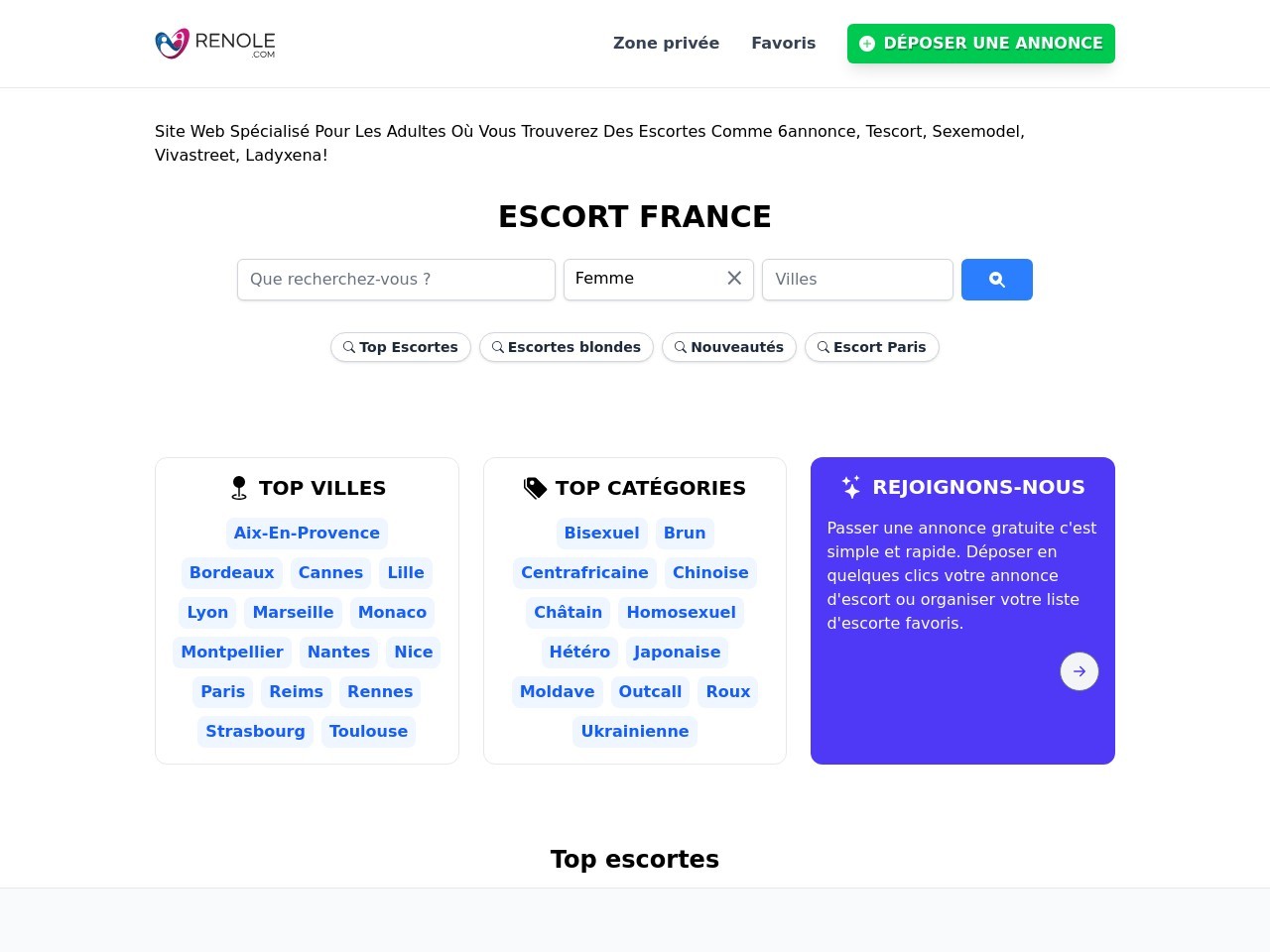This screenshot has height=952, width=1270.
Task: Click the arrow circle in Rejoignons-nous card
Action: pyautogui.click(x=1079, y=671)
